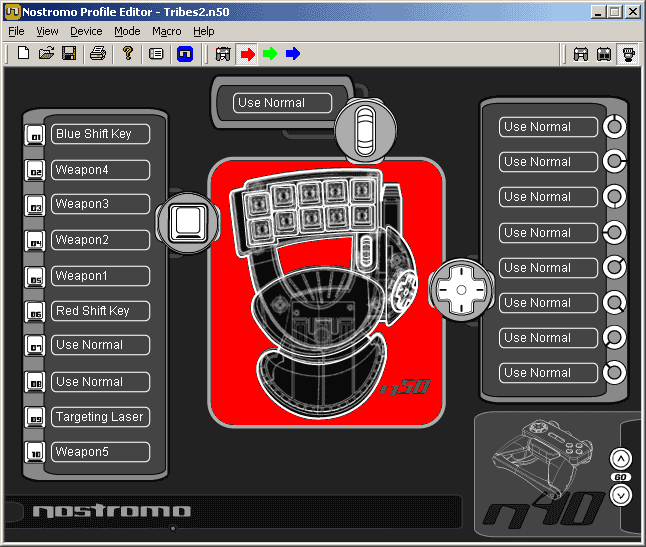The width and height of the screenshot is (646, 547).
Task: Edit the Weapon3 assignment field
Action: (101, 204)
